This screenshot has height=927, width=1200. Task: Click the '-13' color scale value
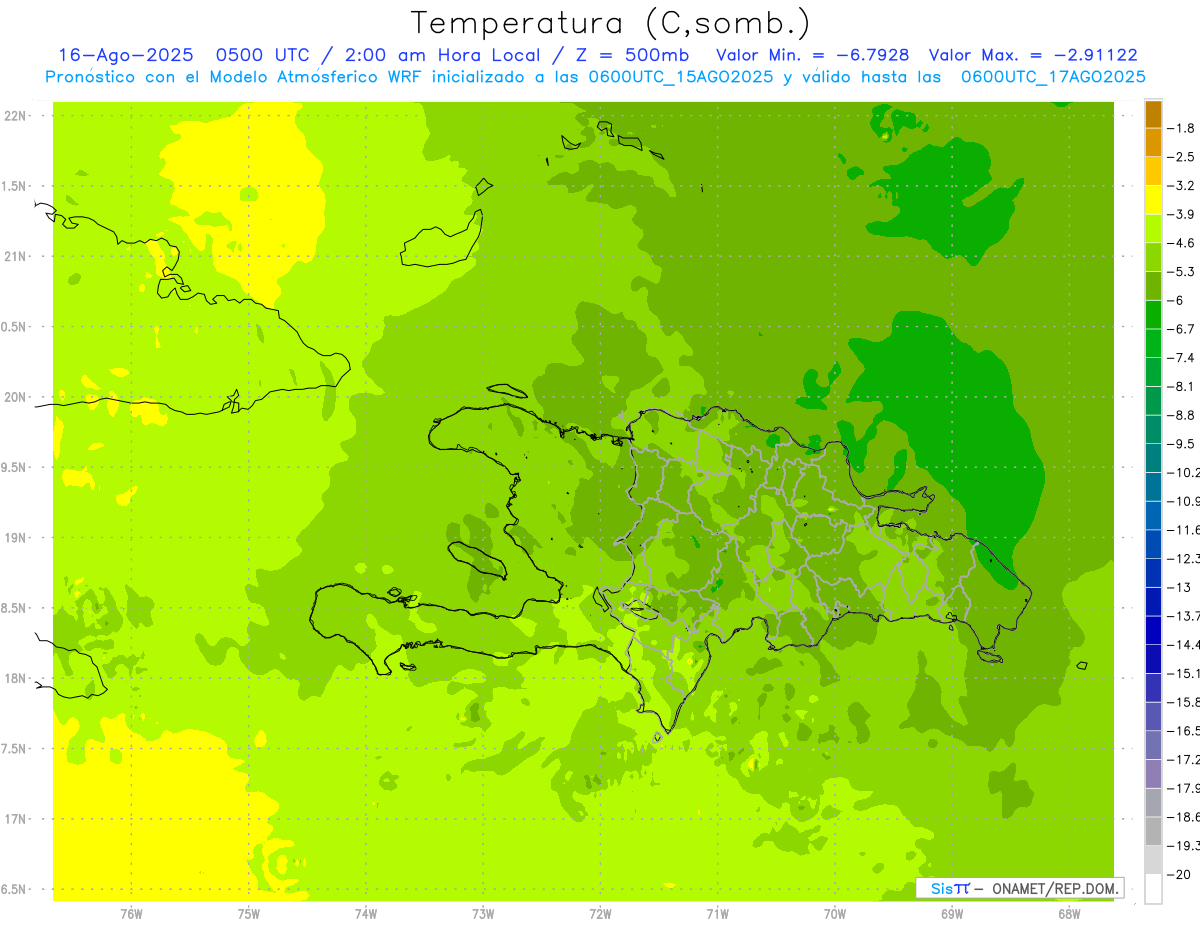click(1179, 587)
